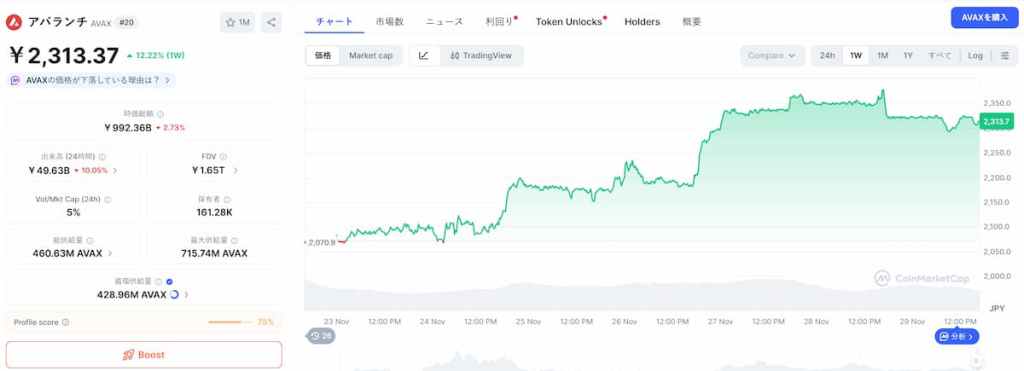Click the 25 Nov date label on axis

point(528,321)
